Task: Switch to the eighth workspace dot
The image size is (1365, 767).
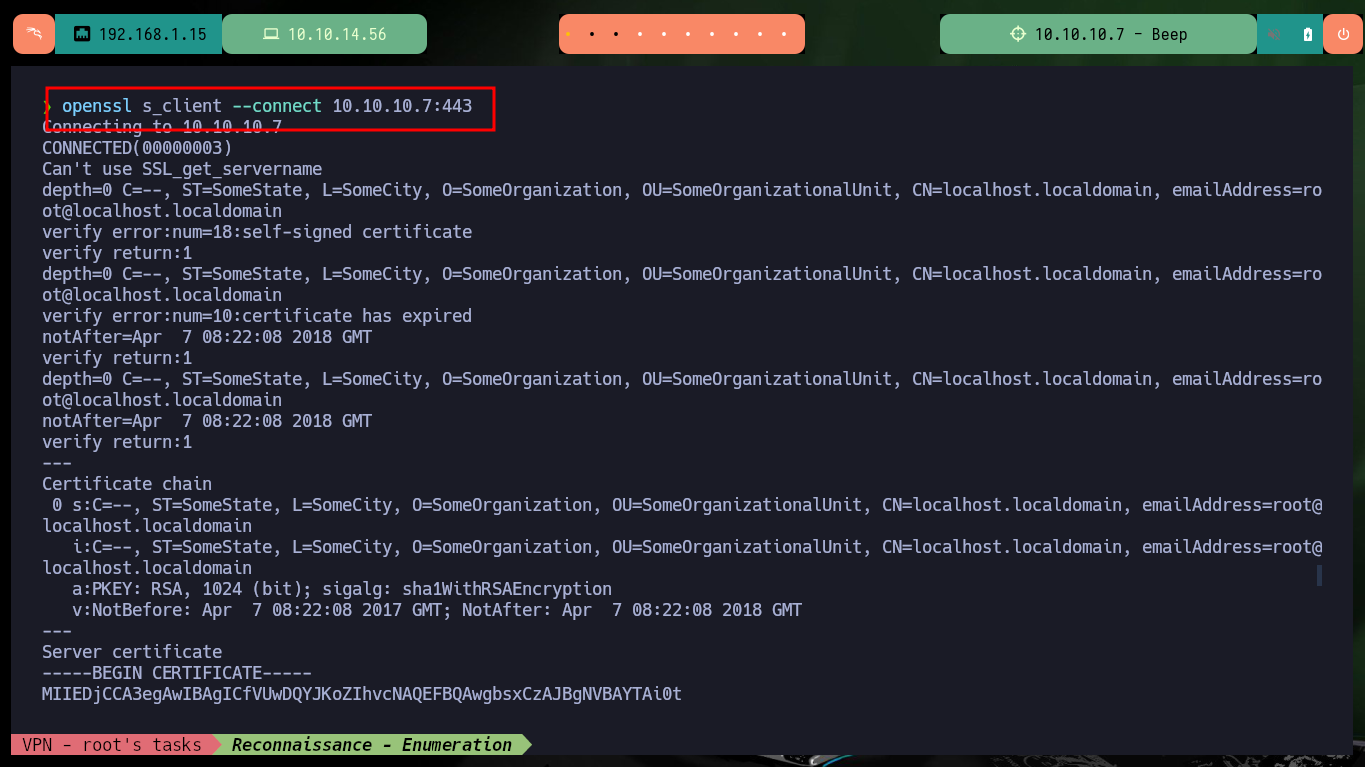Action: click(736, 34)
